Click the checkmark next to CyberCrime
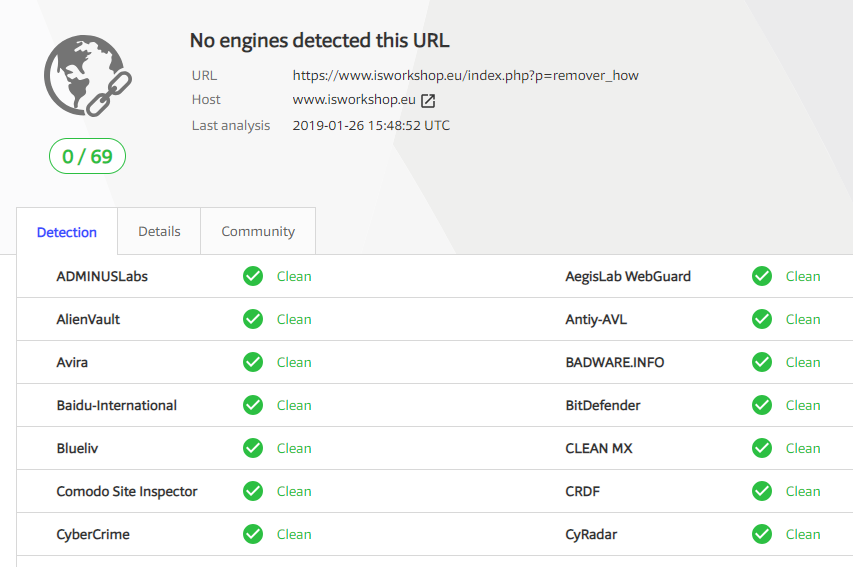Viewport: 853px width, 567px height. (253, 534)
